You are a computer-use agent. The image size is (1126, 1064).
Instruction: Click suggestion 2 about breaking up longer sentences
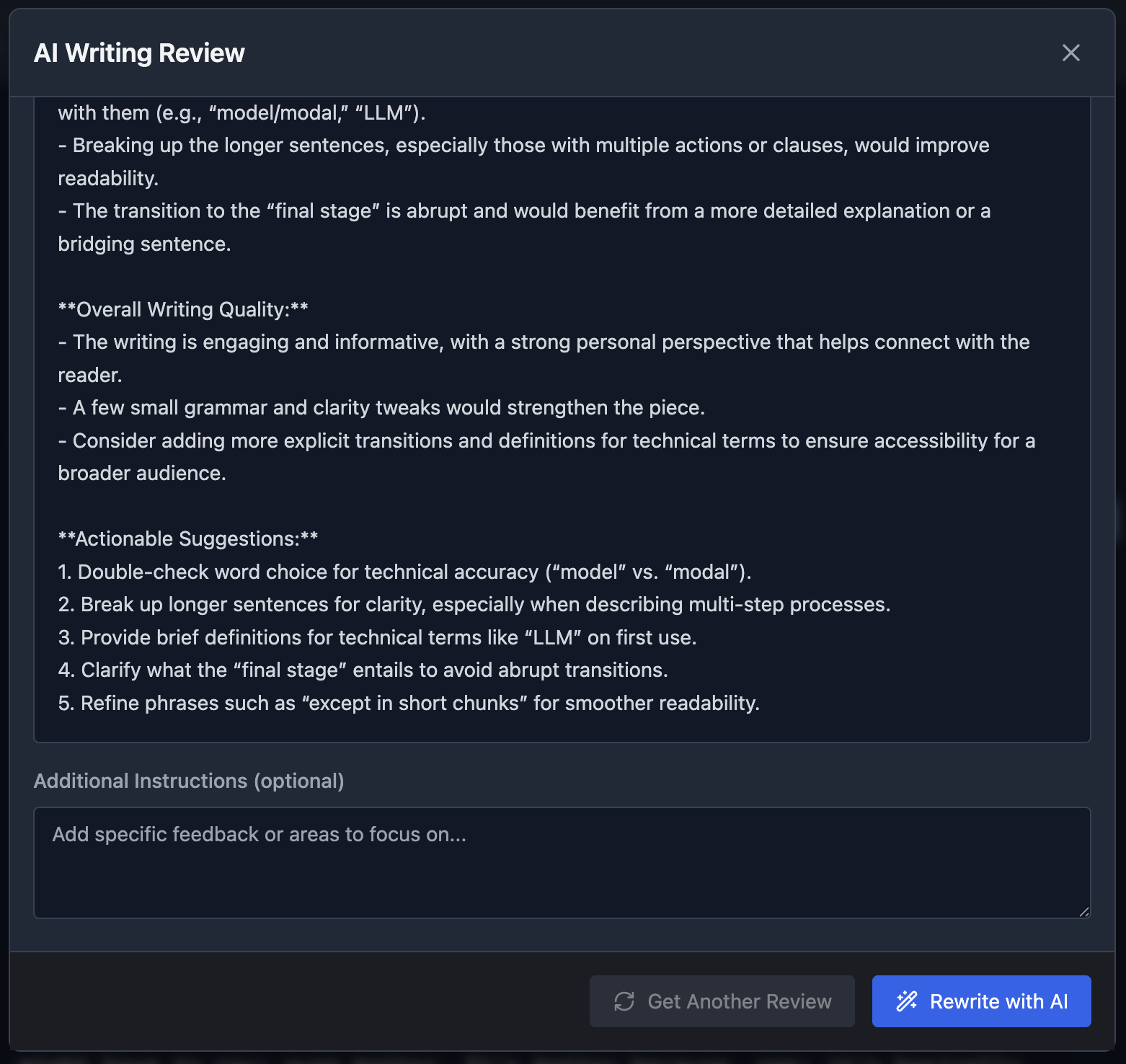(x=474, y=604)
